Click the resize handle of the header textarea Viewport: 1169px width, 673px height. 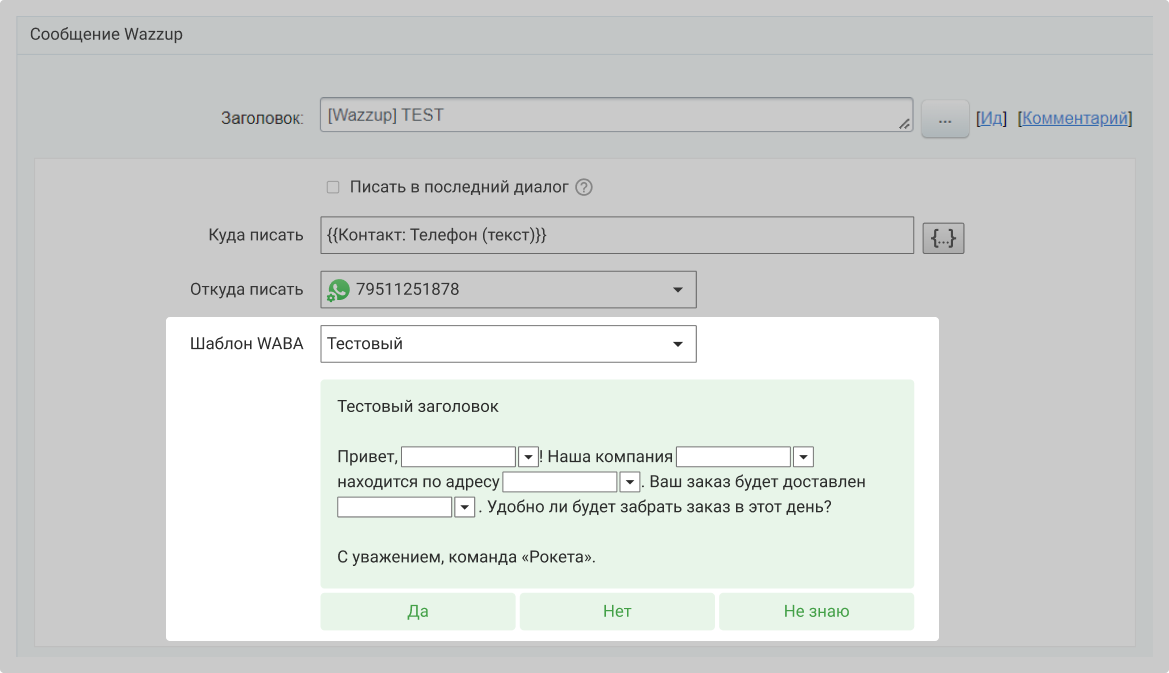(905, 124)
